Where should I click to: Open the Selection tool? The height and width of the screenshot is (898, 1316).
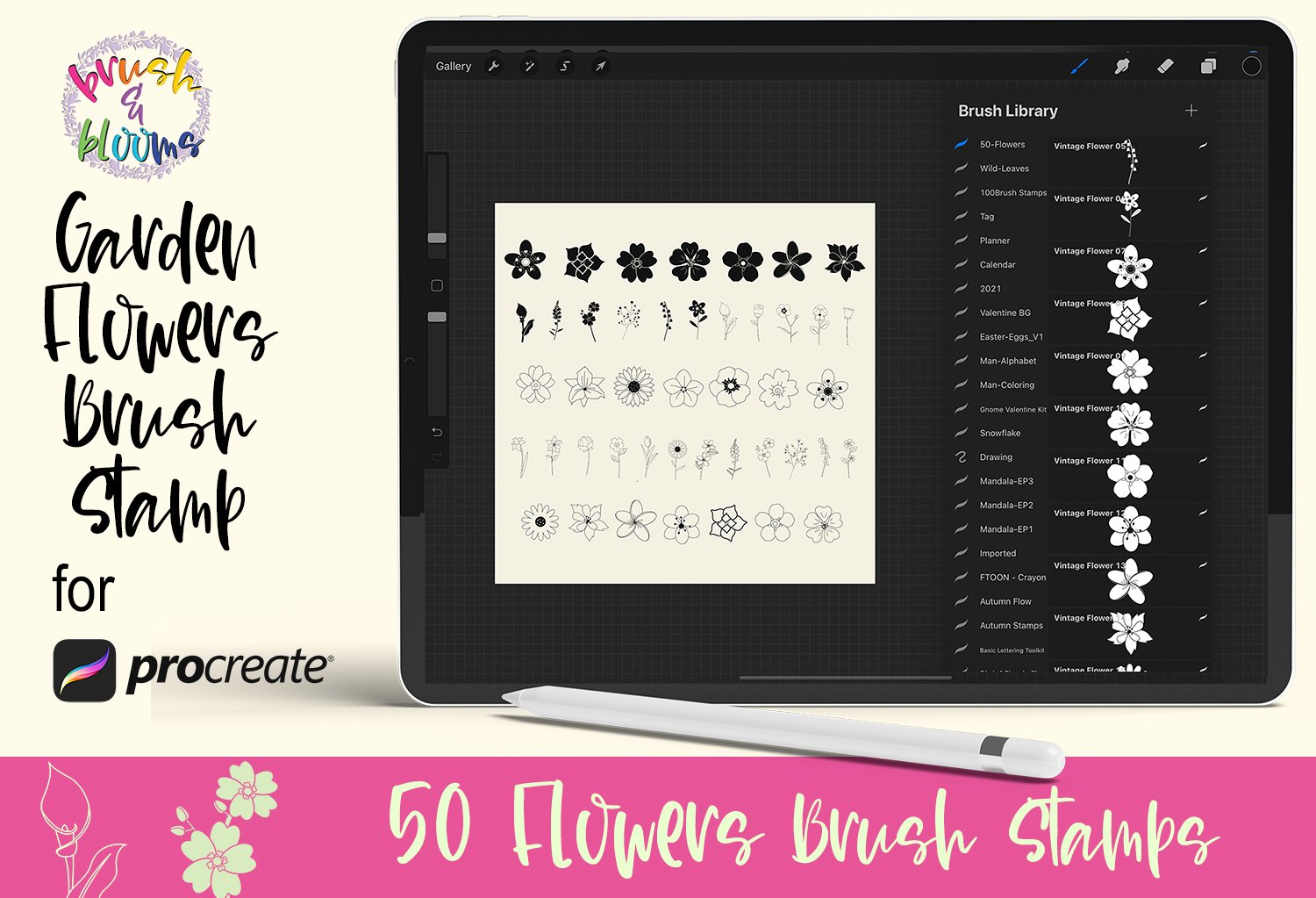[x=564, y=66]
